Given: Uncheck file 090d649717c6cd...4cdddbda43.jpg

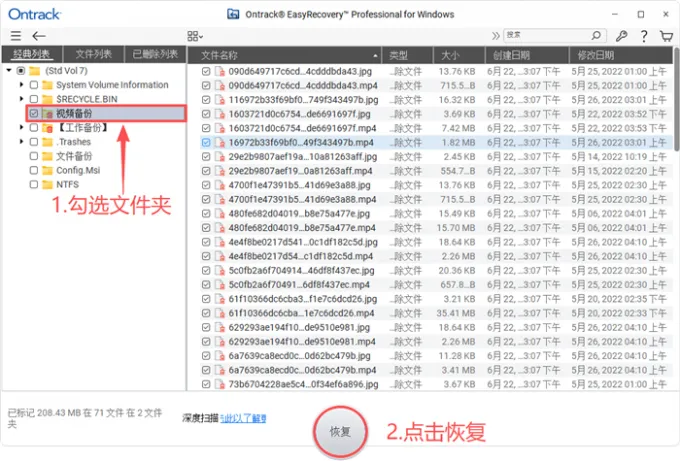Looking at the screenshot, I should (206, 71).
